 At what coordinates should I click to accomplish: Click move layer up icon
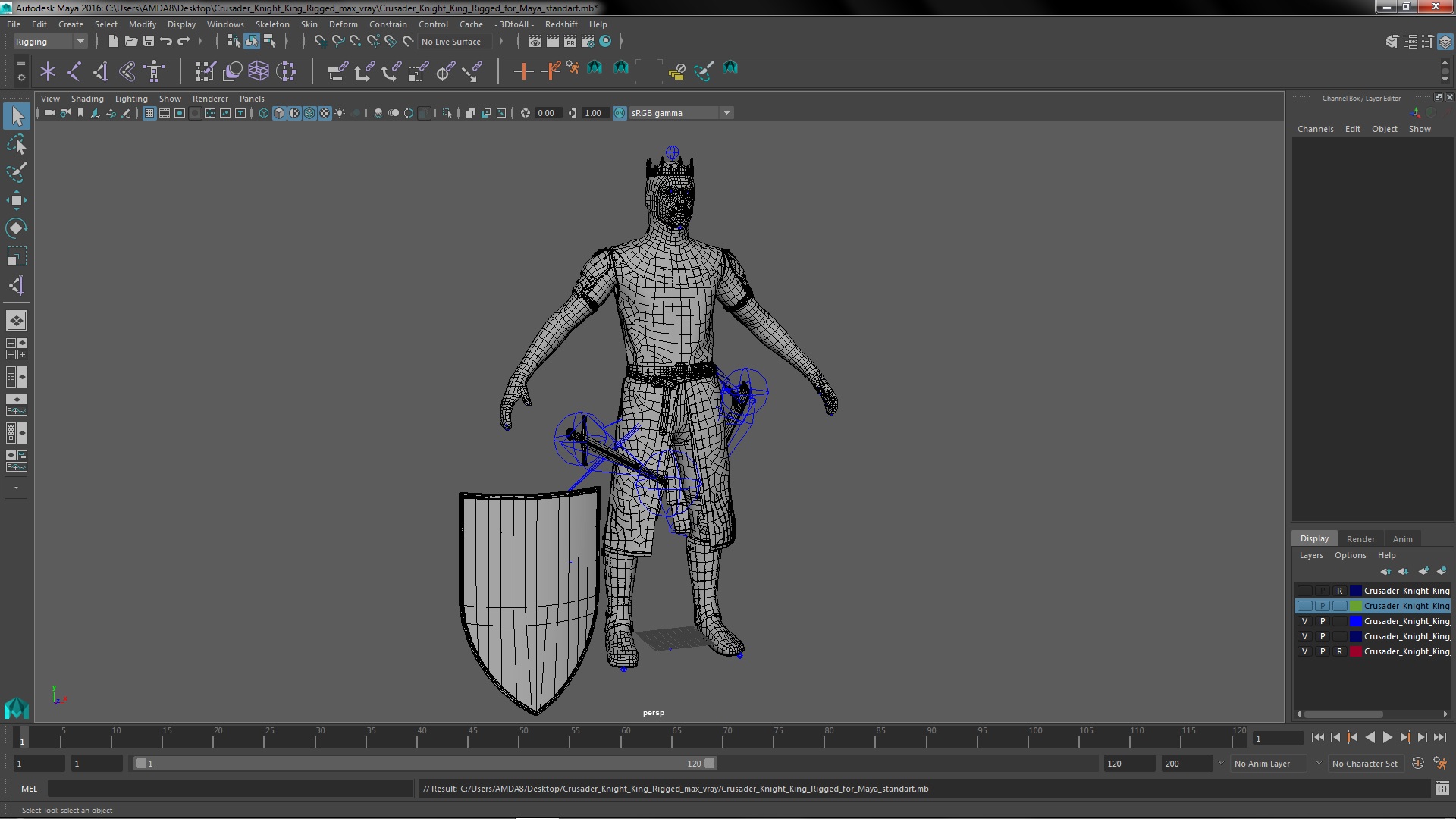pos(1385,571)
